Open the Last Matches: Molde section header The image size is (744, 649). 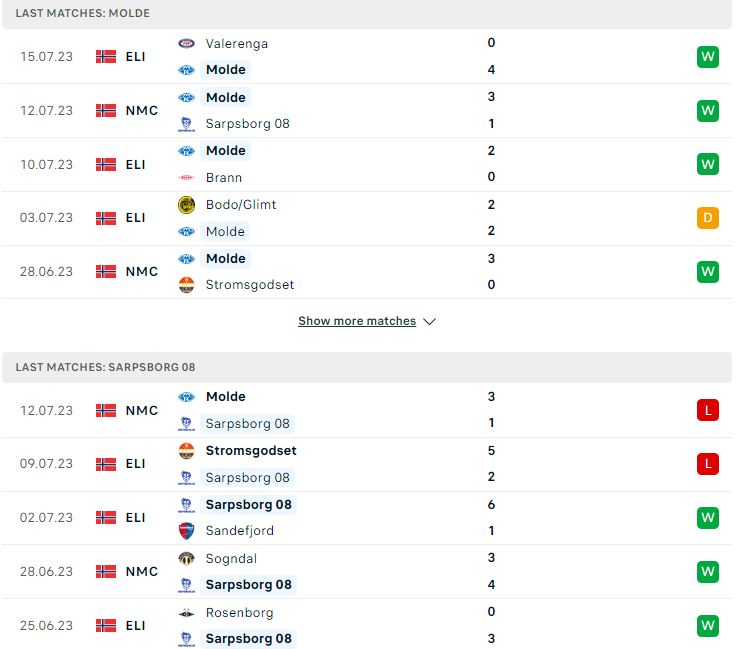[367, 13]
